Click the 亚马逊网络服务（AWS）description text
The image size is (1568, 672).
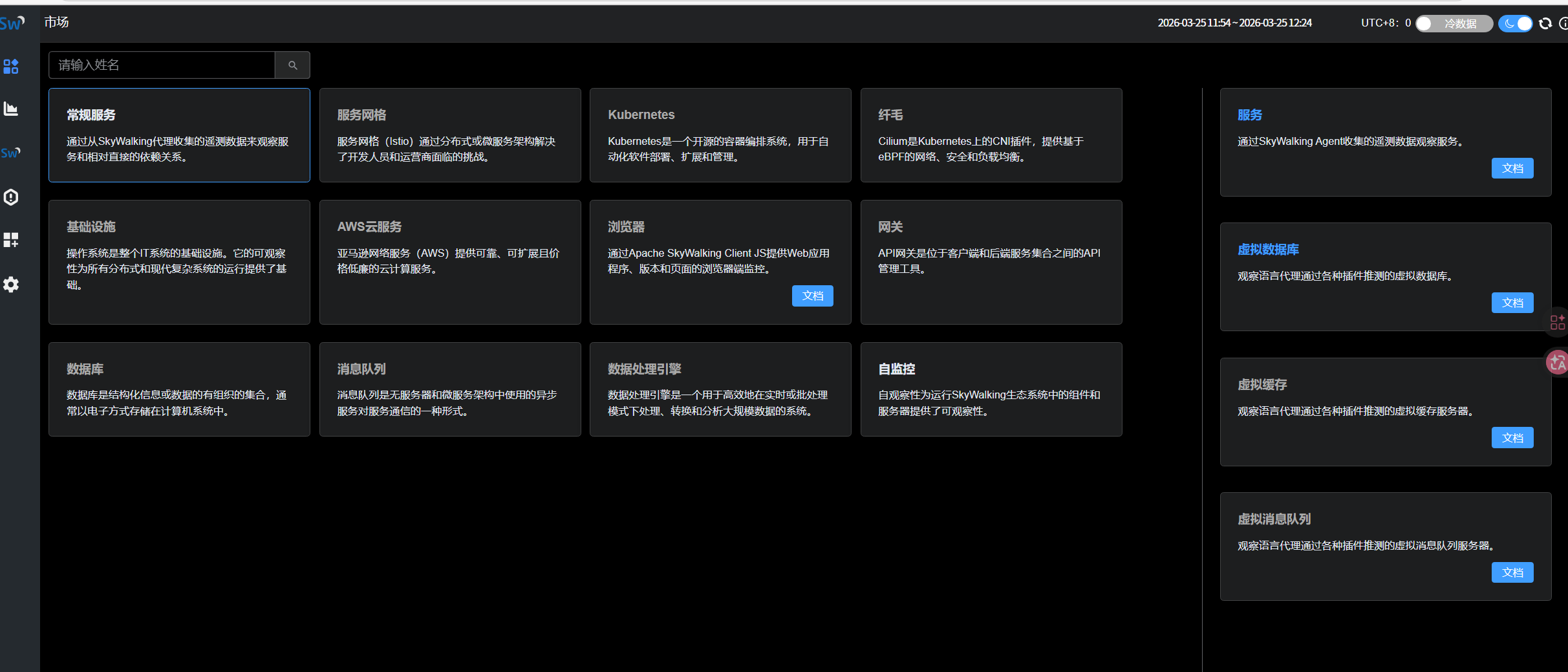[x=448, y=261]
